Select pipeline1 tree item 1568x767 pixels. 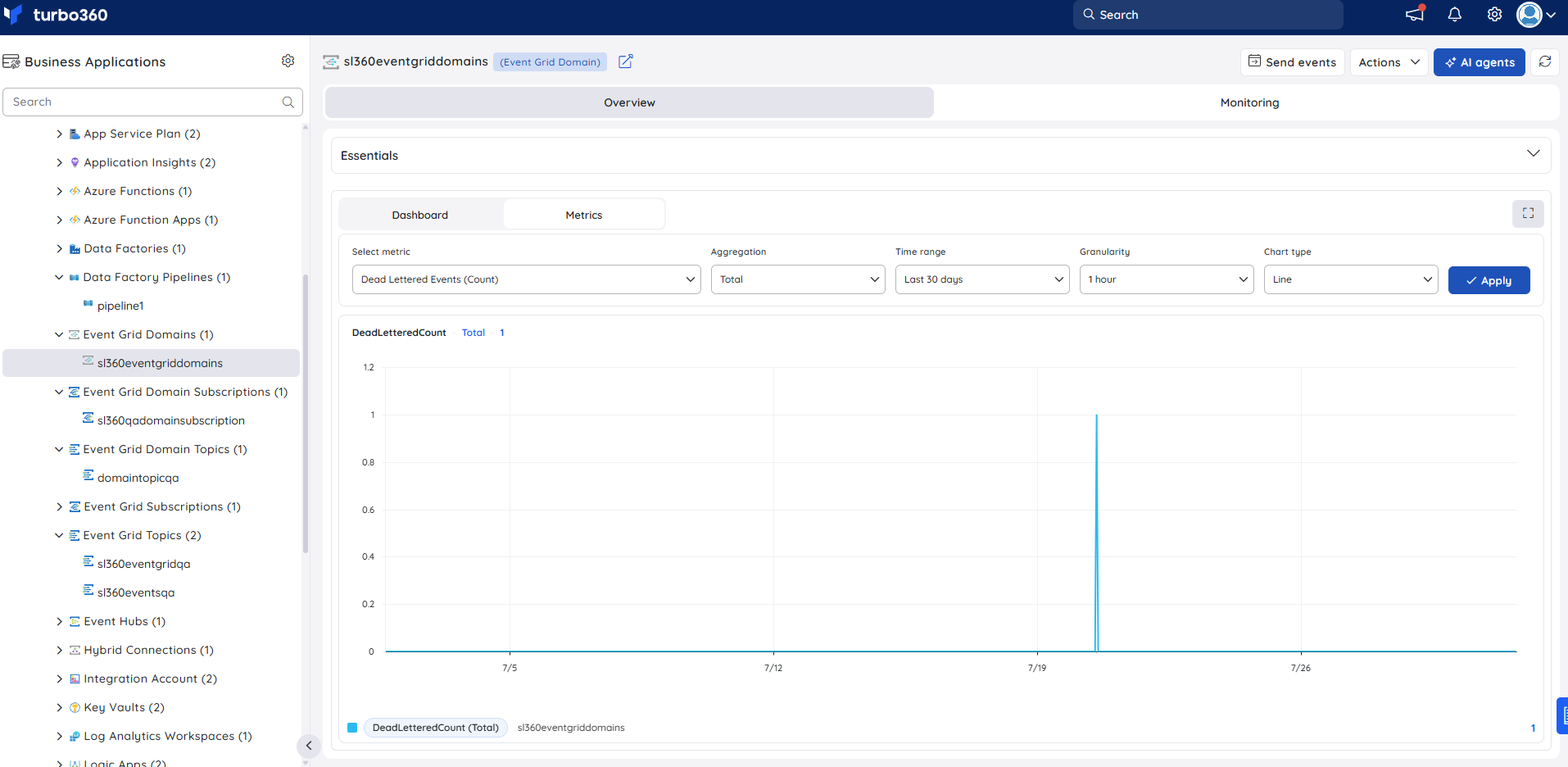(120, 306)
